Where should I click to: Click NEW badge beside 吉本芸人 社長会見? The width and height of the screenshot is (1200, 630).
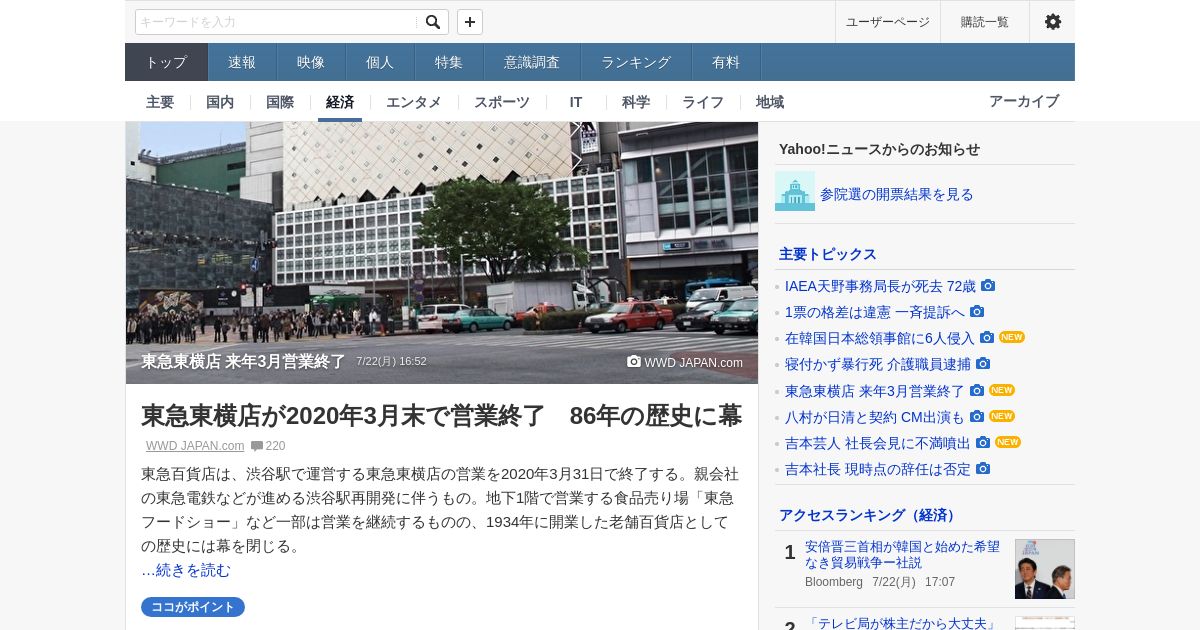(x=1008, y=442)
